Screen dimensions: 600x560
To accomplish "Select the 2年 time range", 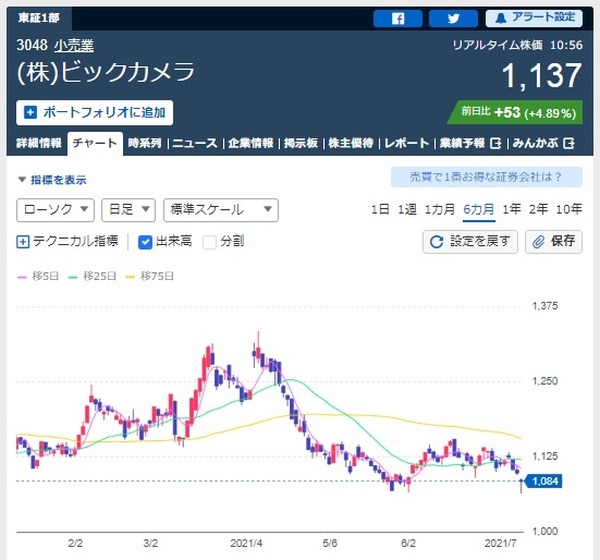I will tap(538, 209).
